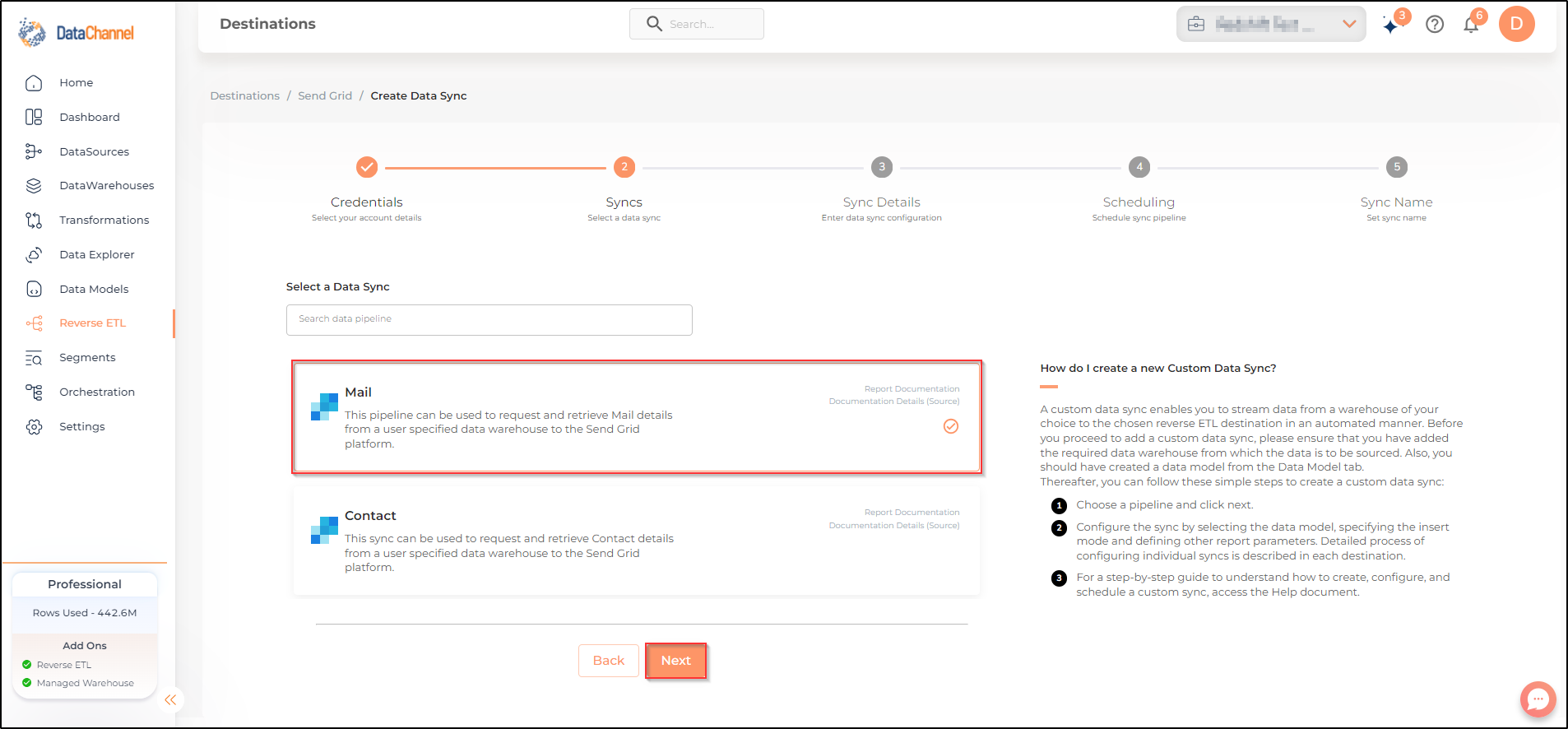Click the Credentials completed step checkmark
Image resolution: width=1568 pixels, height=729 pixels.
367,167
